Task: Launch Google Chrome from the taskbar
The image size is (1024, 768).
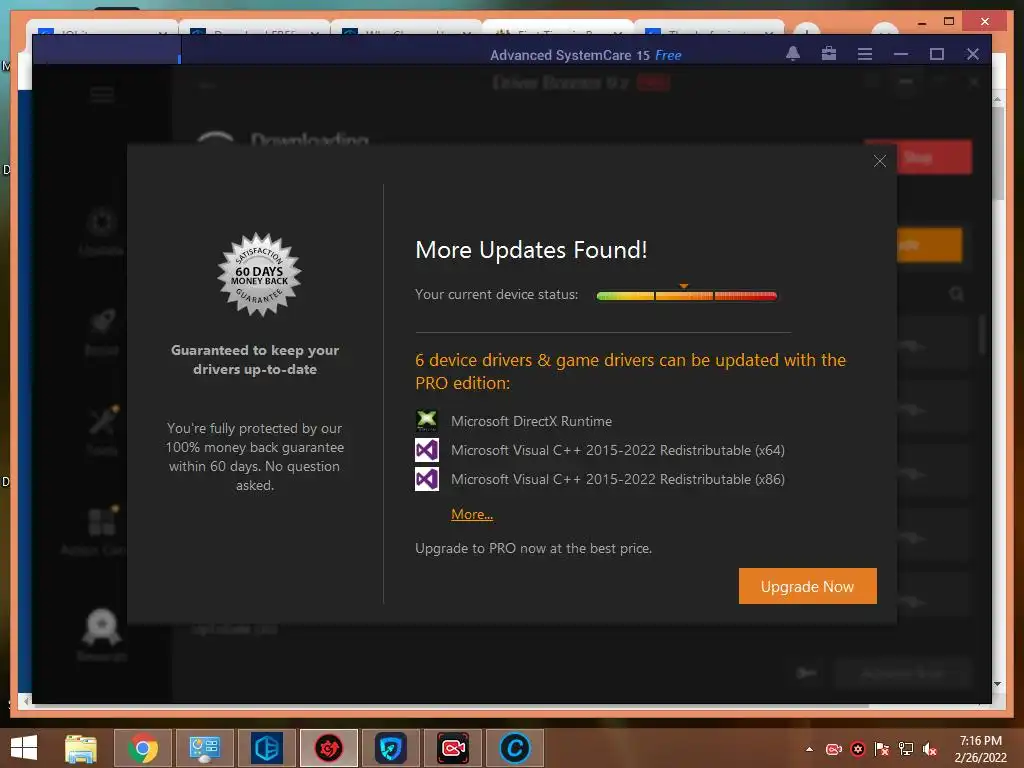Action: pyautogui.click(x=143, y=748)
